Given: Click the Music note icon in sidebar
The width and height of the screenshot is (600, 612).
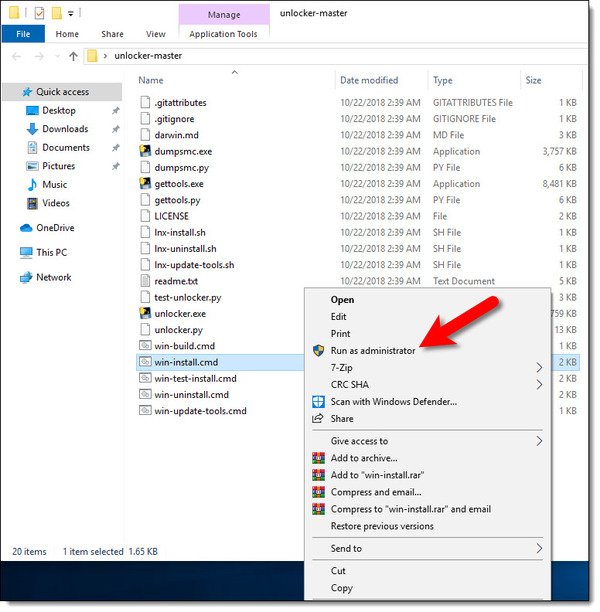Looking at the screenshot, I should click(x=32, y=184).
